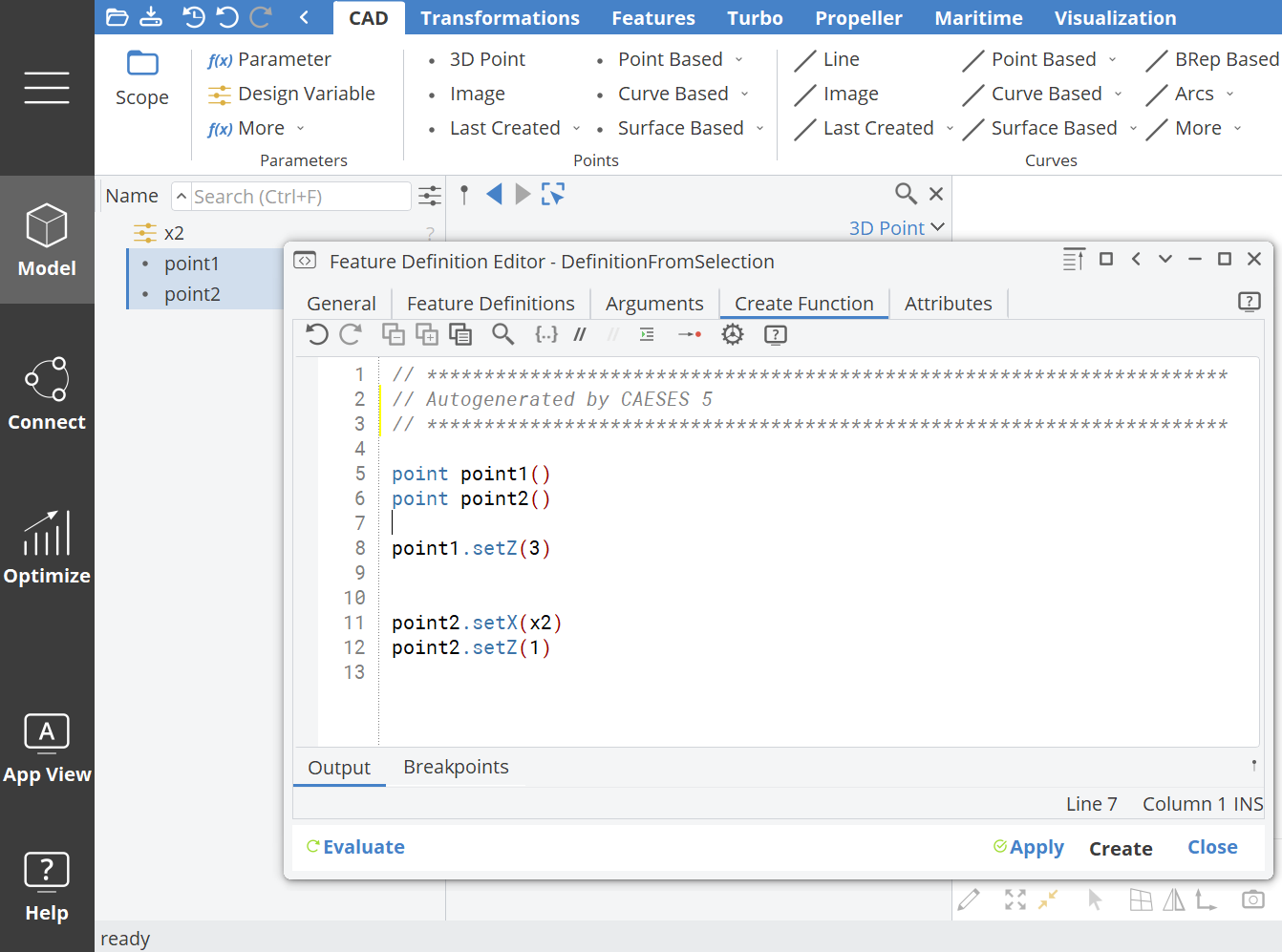
Task: Open the hamburger main menu
Action: pos(47,88)
